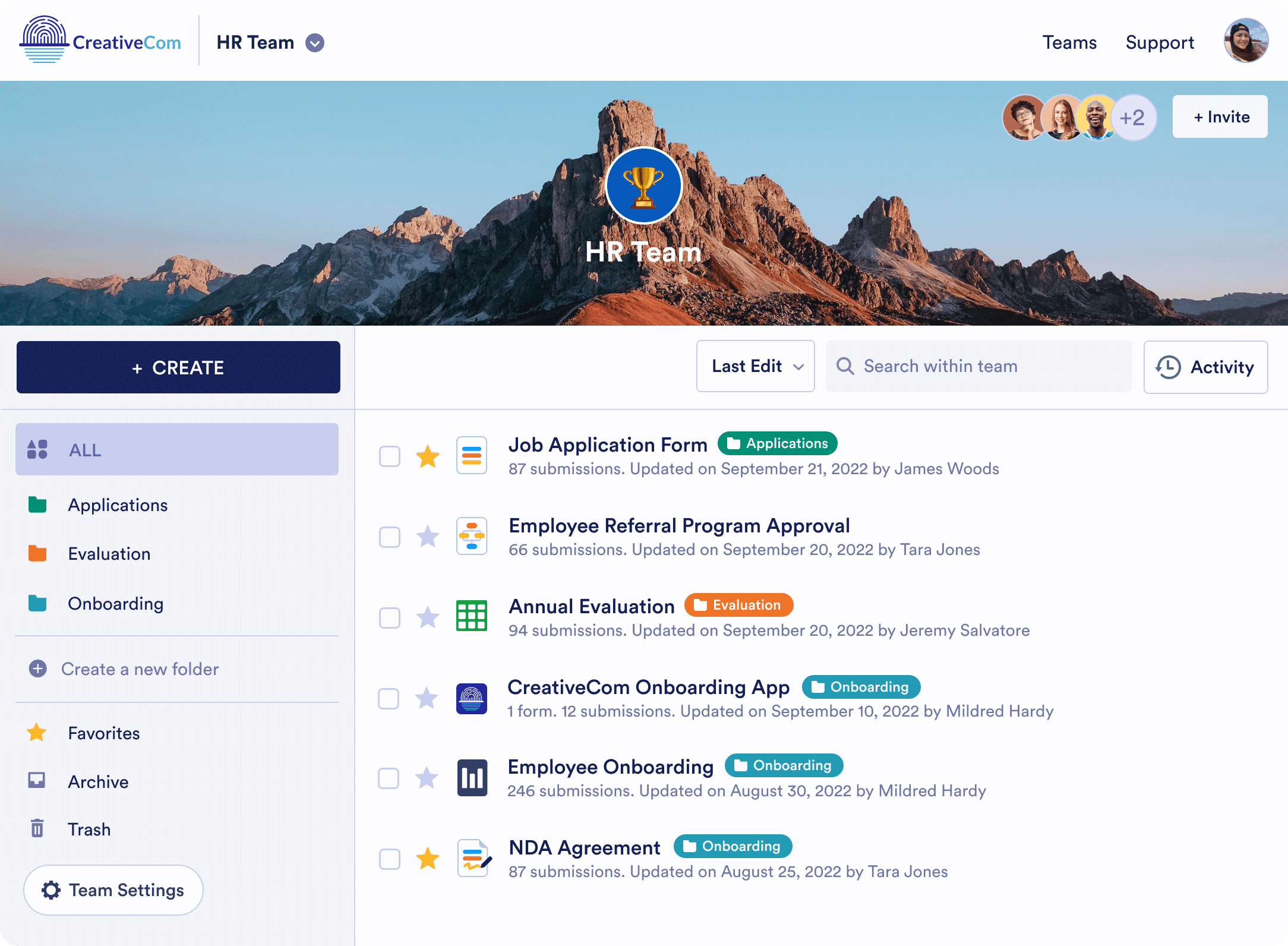The width and height of the screenshot is (1288, 946).
Task: Click the Employee Referral approval flow icon
Action: coord(472,536)
